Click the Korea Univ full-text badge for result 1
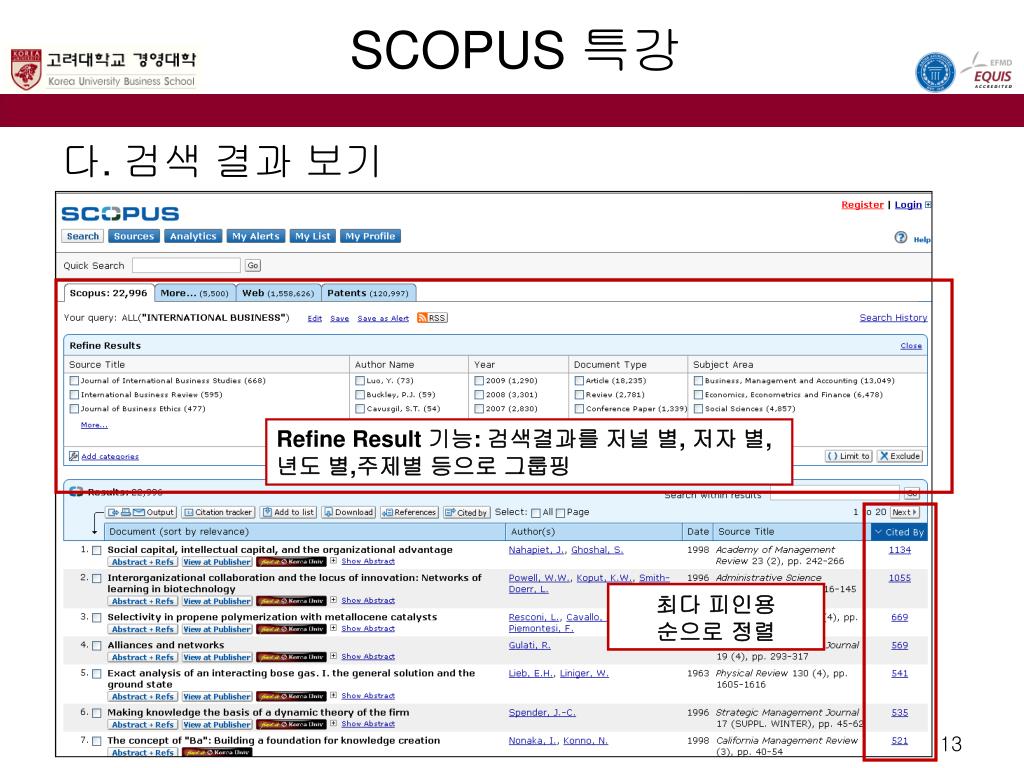Image resolution: width=1024 pixels, height=768 pixels. pyautogui.click(x=291, y=562)
